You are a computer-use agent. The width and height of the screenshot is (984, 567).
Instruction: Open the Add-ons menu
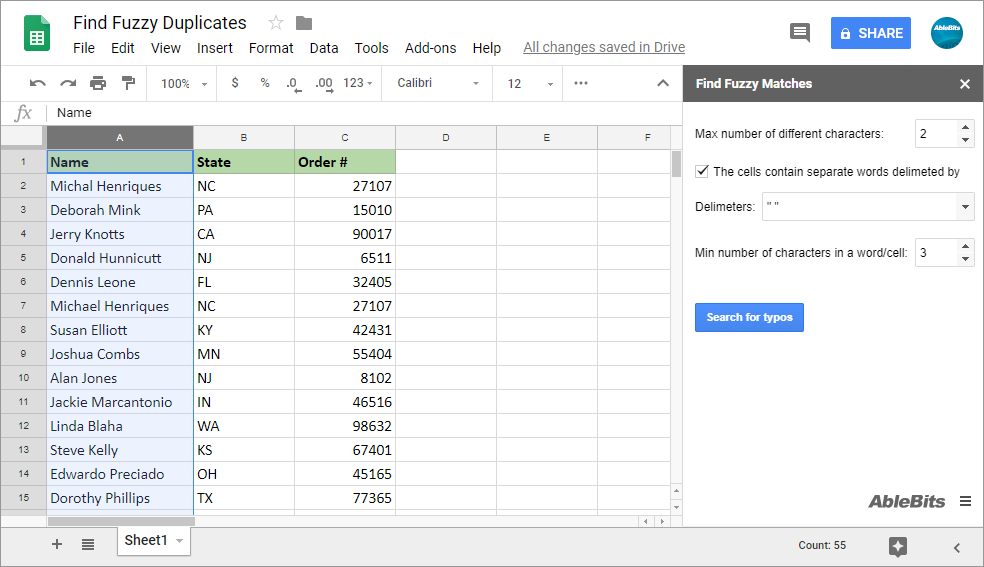click(x=430, y=48)
